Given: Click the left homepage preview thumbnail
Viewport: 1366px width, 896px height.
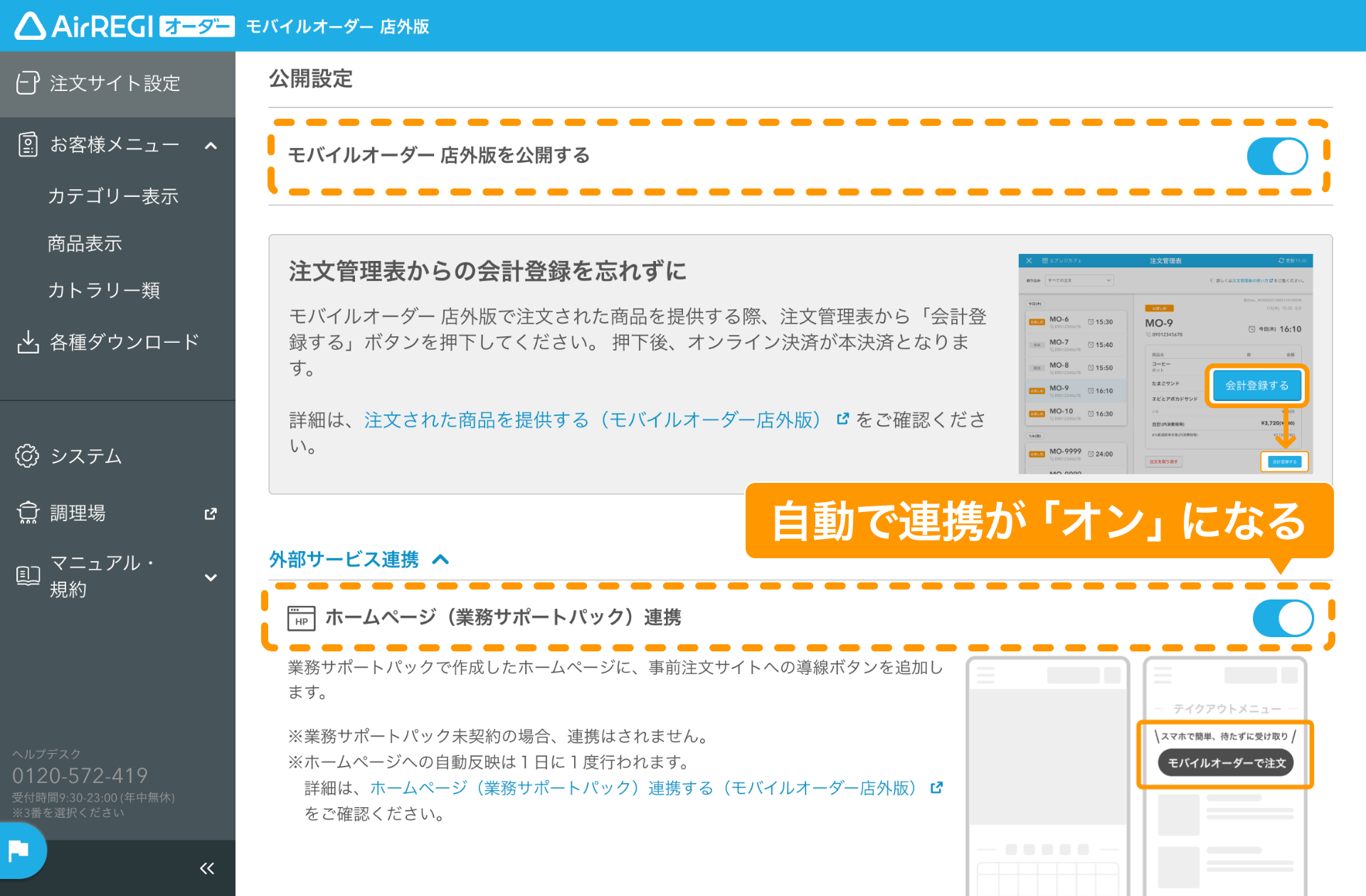Looking at the screenshot, I should tap(1047, 777).
